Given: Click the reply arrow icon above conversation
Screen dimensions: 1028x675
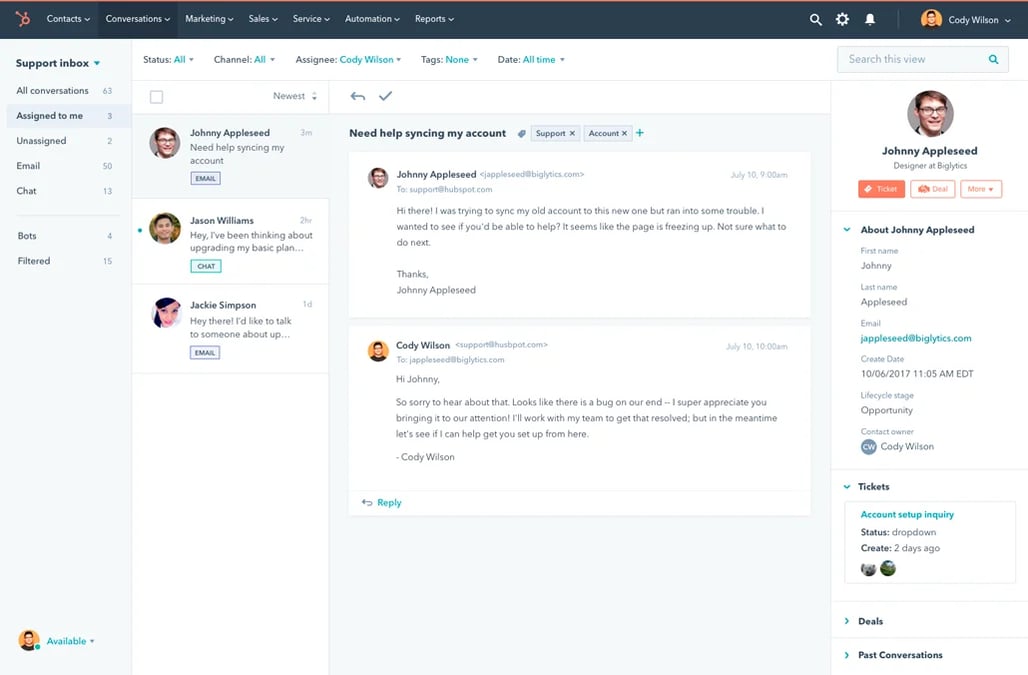Looking at the screenshot, I should pyautogui.click(x=357, y=96).
